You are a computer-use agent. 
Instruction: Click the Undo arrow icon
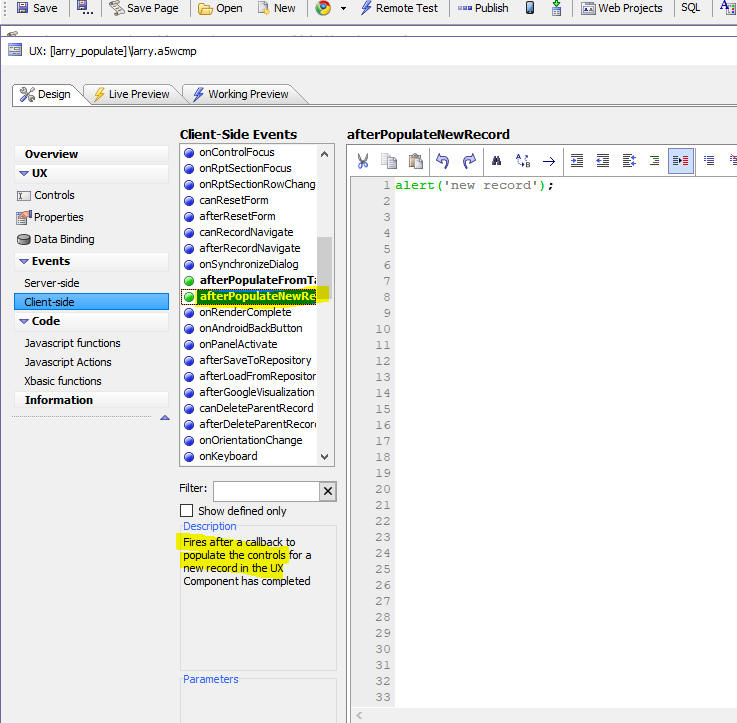443,161
